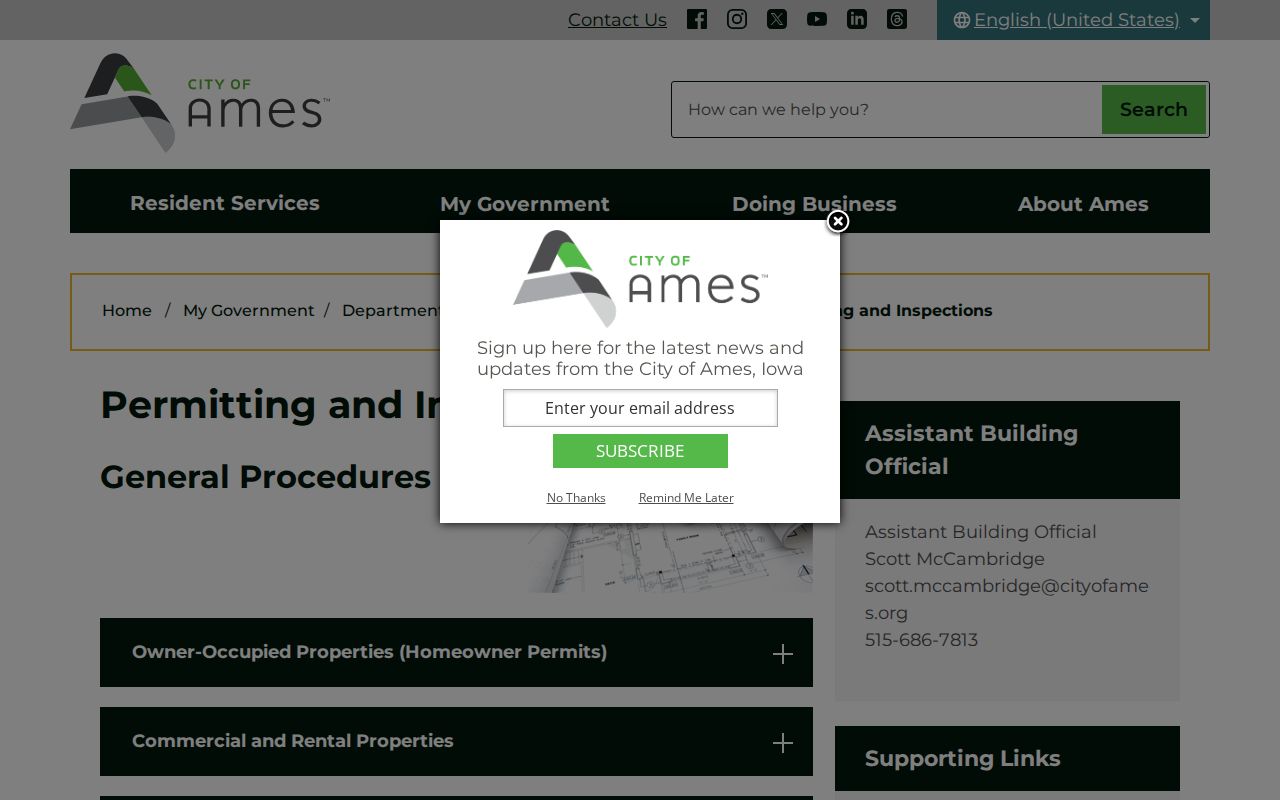The width and height of the screenshot is (1280, 800).
Task: Click the City of Ames header logo
Action: click(x=200, y=103)
